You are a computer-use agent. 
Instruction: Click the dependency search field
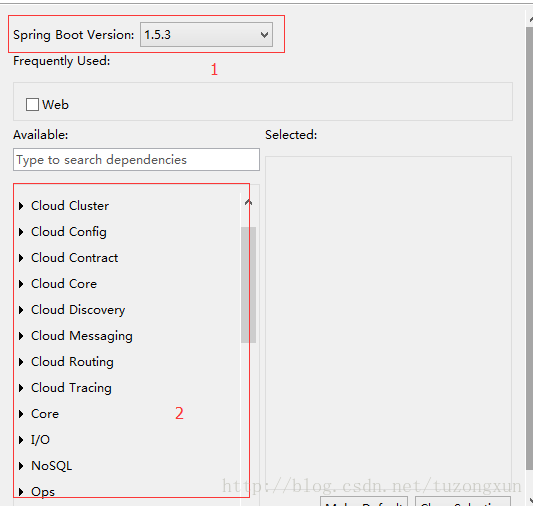136,159
